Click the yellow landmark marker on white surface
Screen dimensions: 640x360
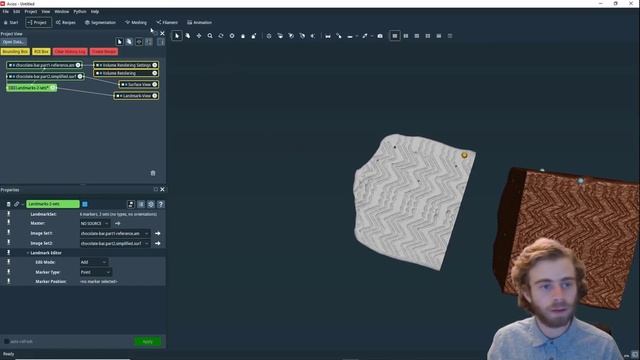click(464, 155)
